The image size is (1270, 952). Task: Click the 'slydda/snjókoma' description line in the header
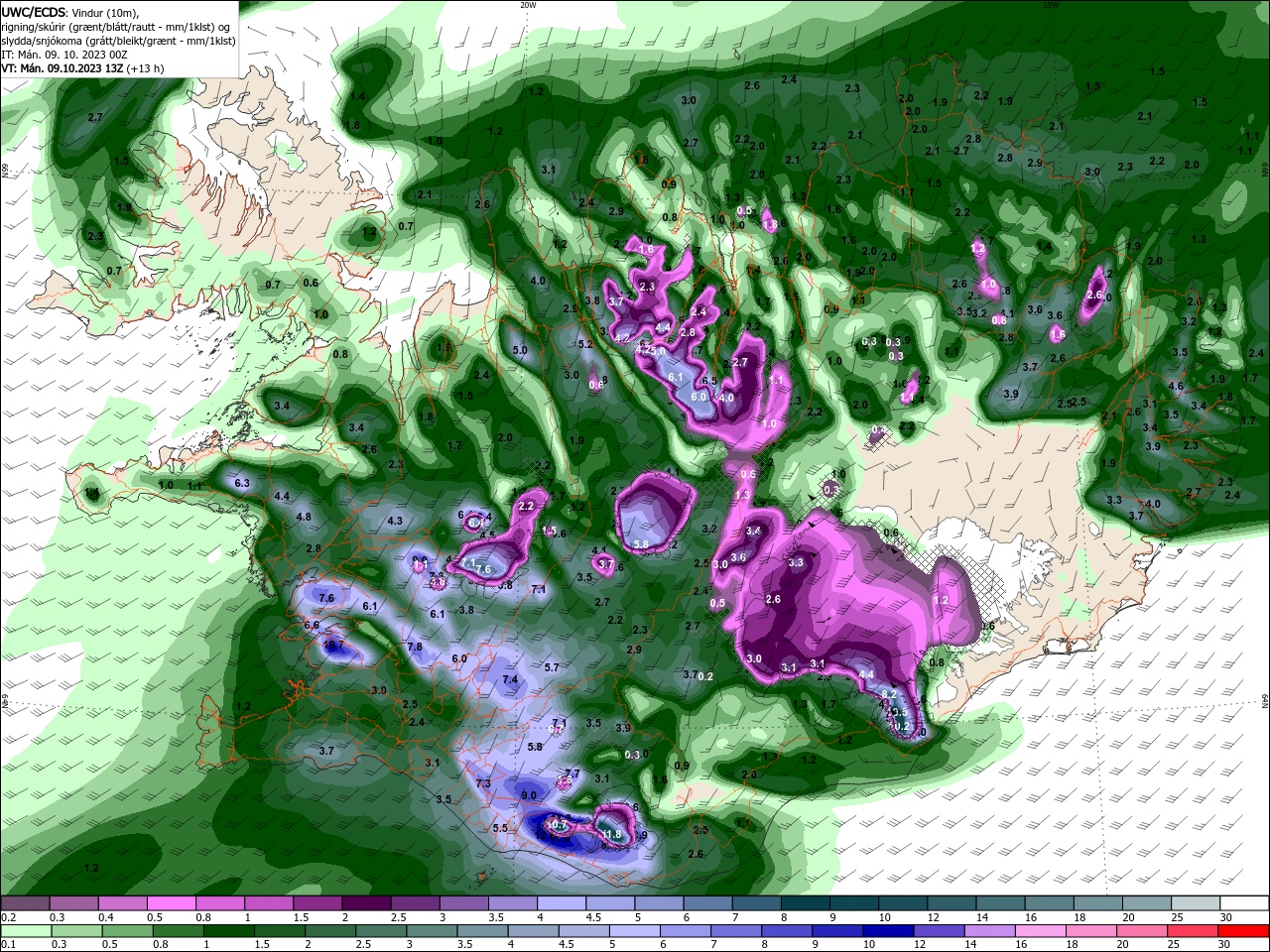[x=118, y=41]
